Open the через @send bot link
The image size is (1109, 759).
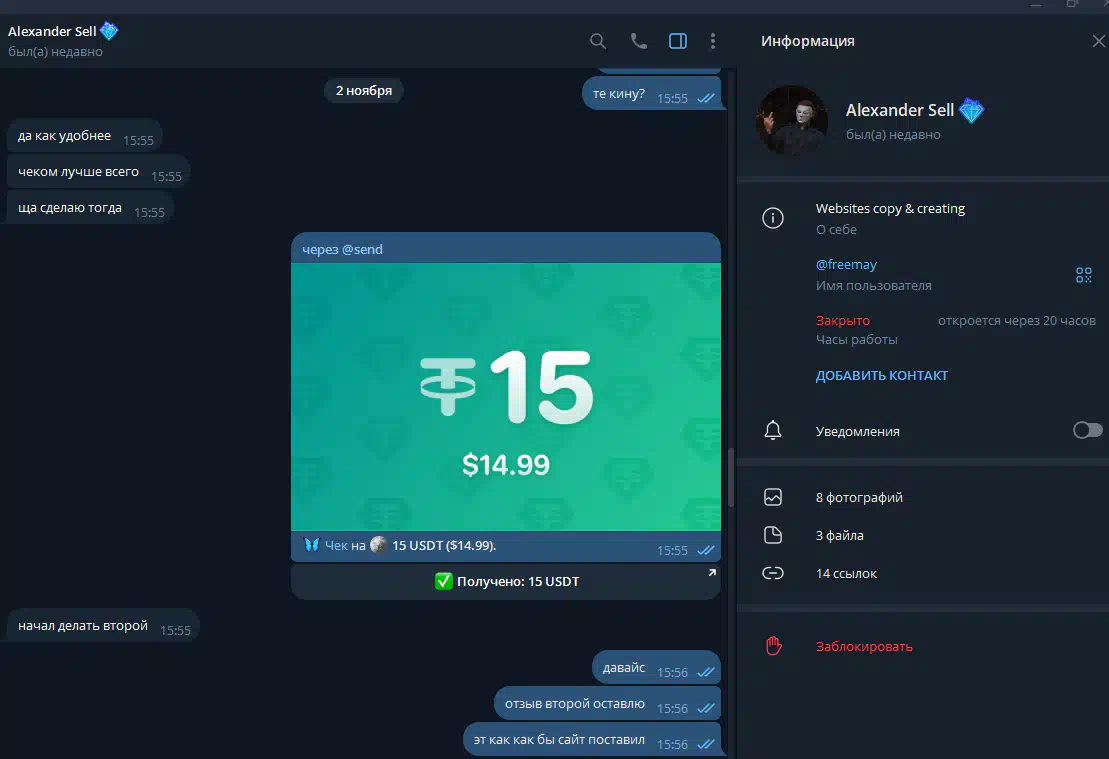(342, 249)
